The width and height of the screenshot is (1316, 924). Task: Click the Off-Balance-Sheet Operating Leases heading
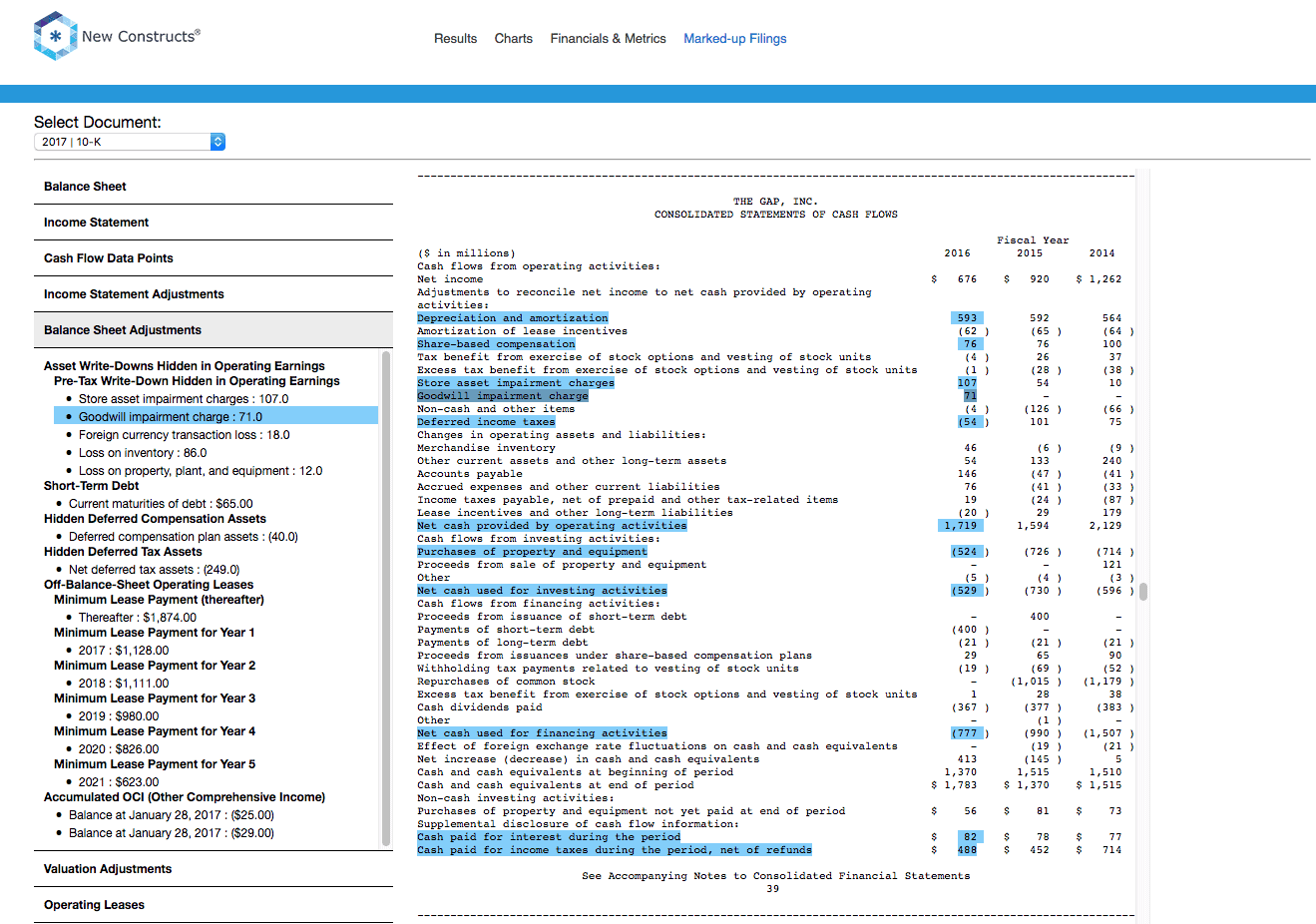(x=149, y=585)
